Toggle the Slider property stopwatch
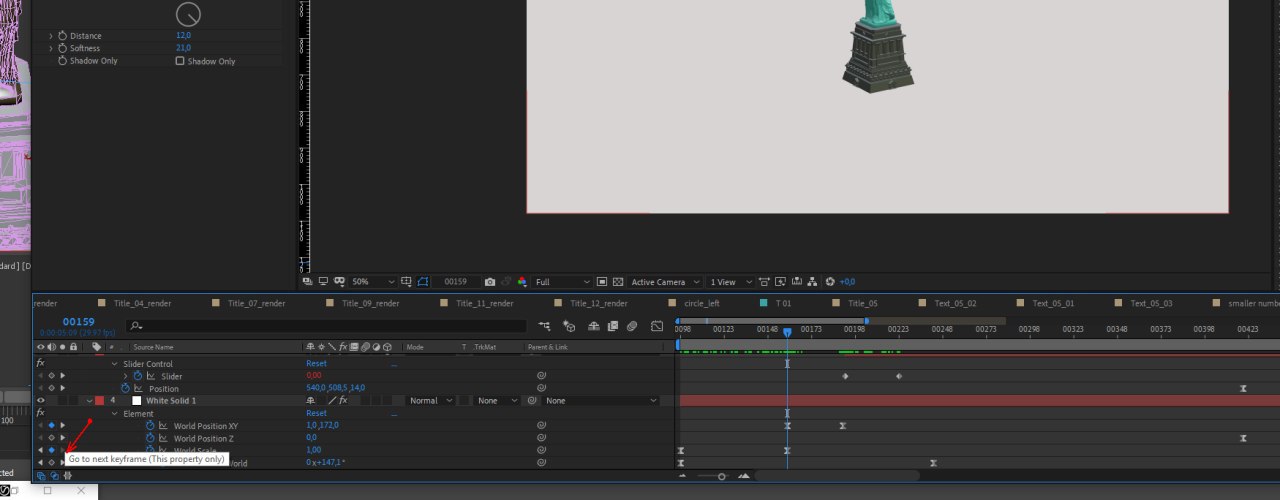The width and height of the screenshot is (1280, 500). 138,376
